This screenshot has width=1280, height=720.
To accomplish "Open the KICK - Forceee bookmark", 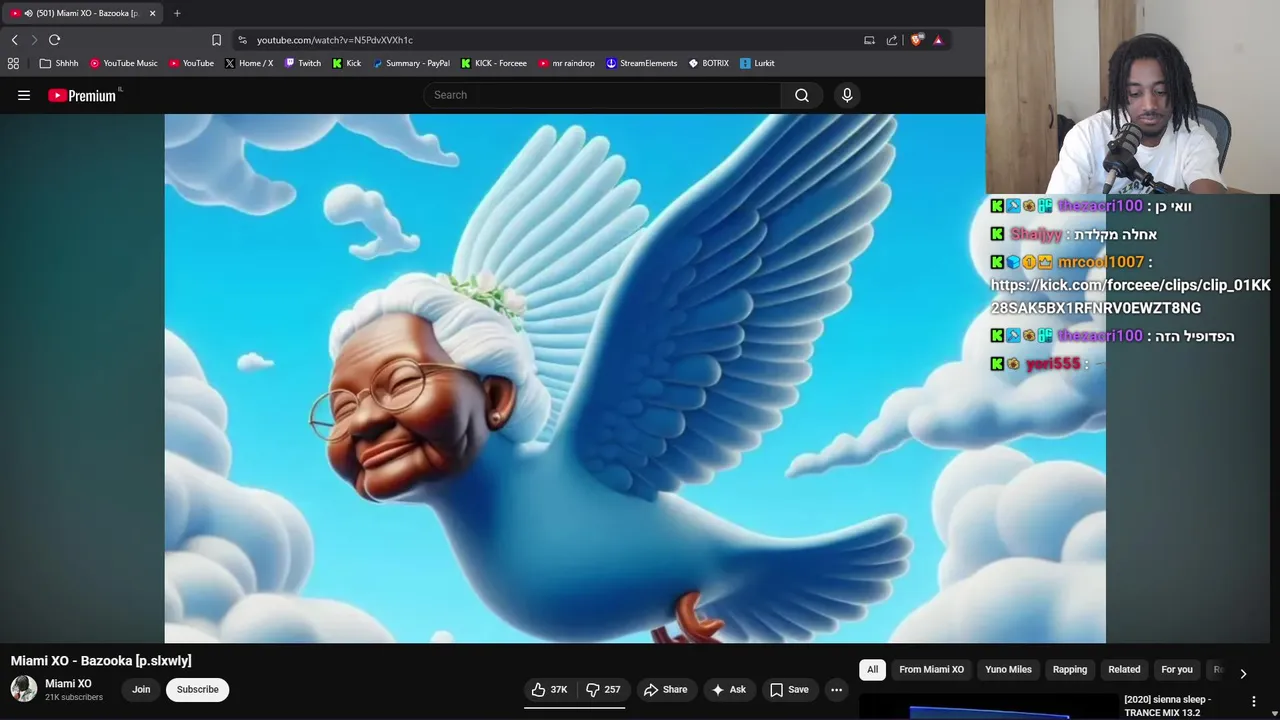I will pyautogui.click(x=494, y=63).
